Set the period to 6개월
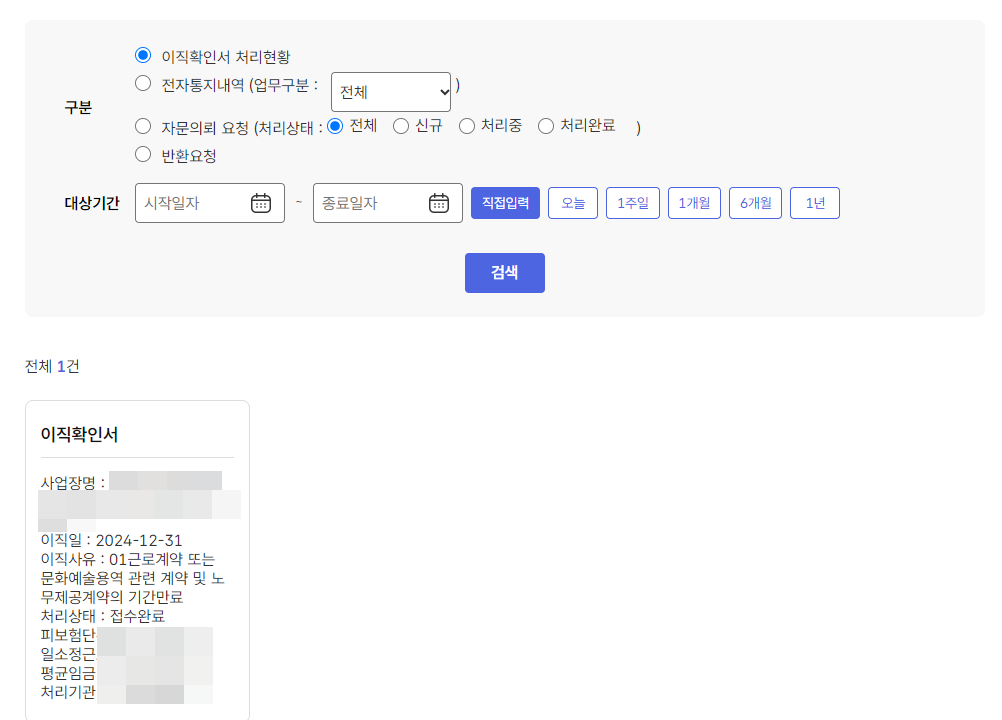Viewport: 1002px width, 720px height. (755, 202)
